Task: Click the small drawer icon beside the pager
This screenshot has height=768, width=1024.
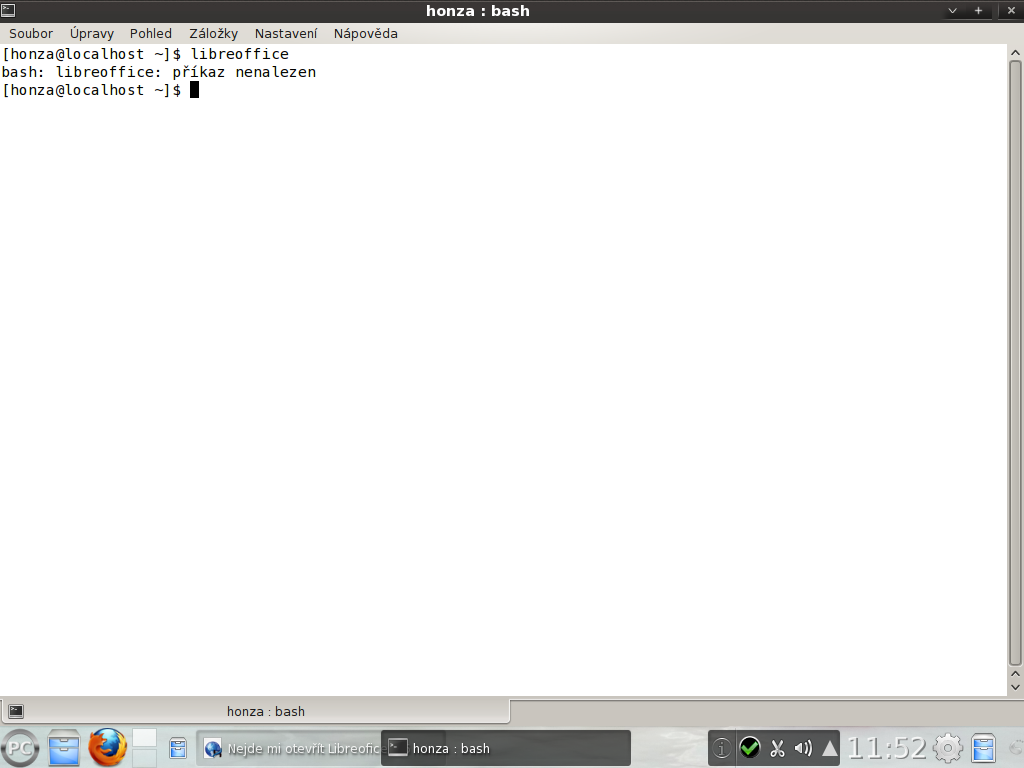Action: (178, 748)
